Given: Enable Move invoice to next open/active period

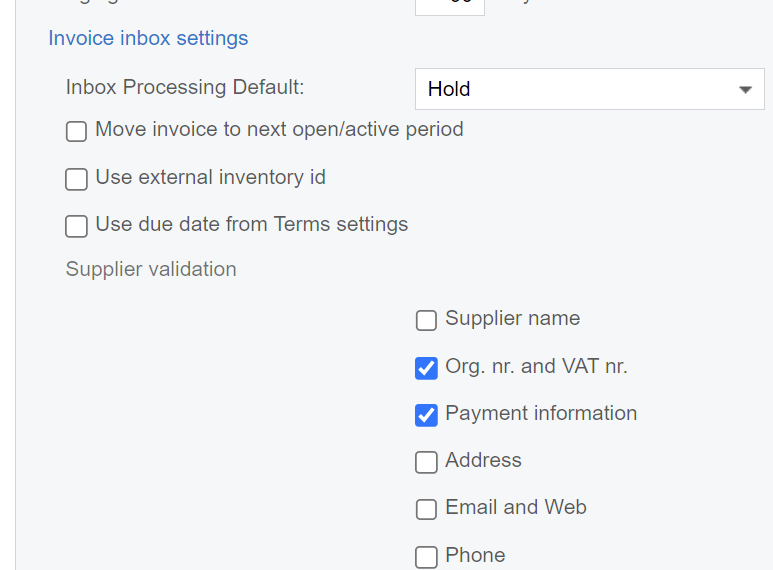Looking at the screenshot, I should [x=76, y=131].
